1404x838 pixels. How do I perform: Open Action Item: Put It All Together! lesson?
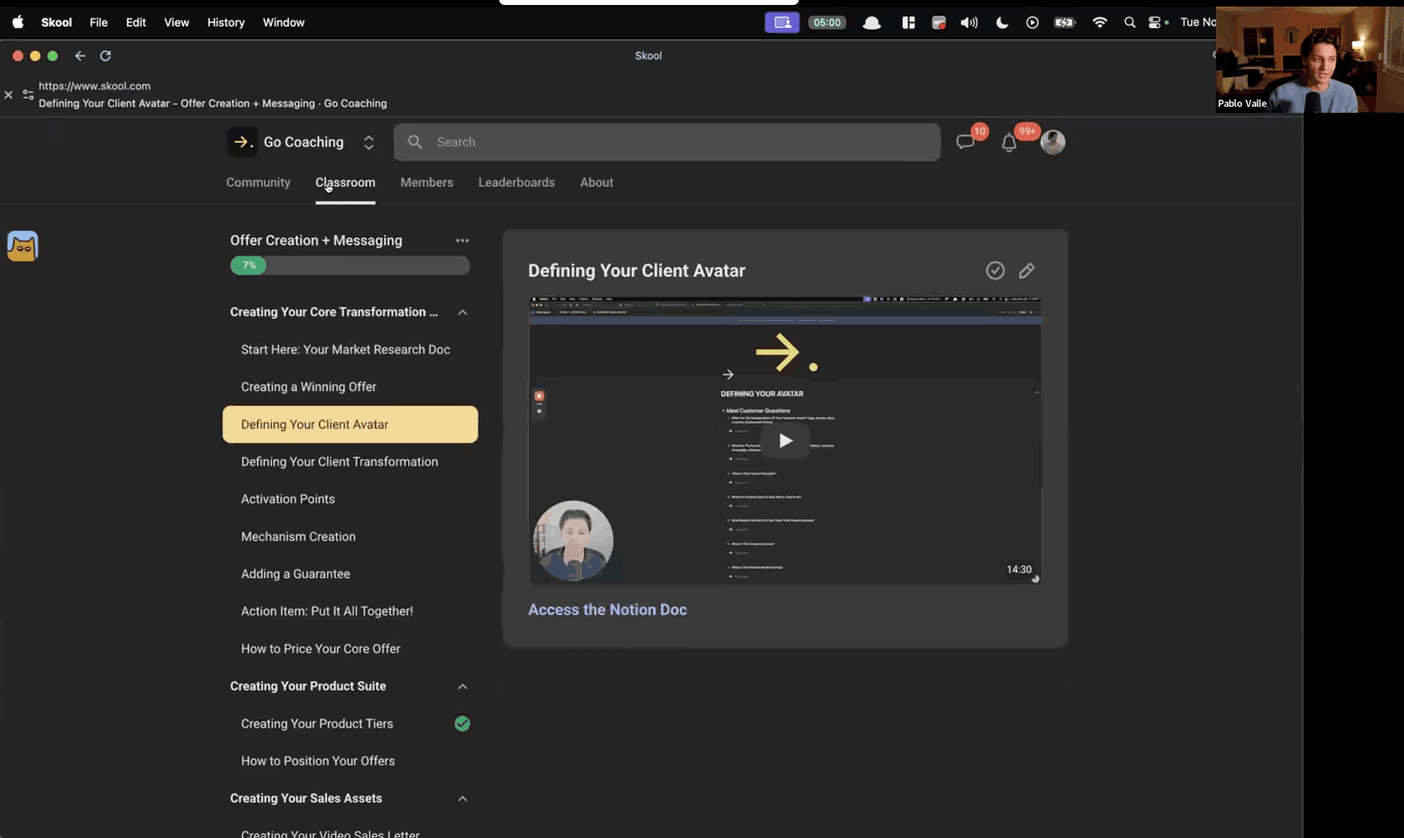point(350,611)
